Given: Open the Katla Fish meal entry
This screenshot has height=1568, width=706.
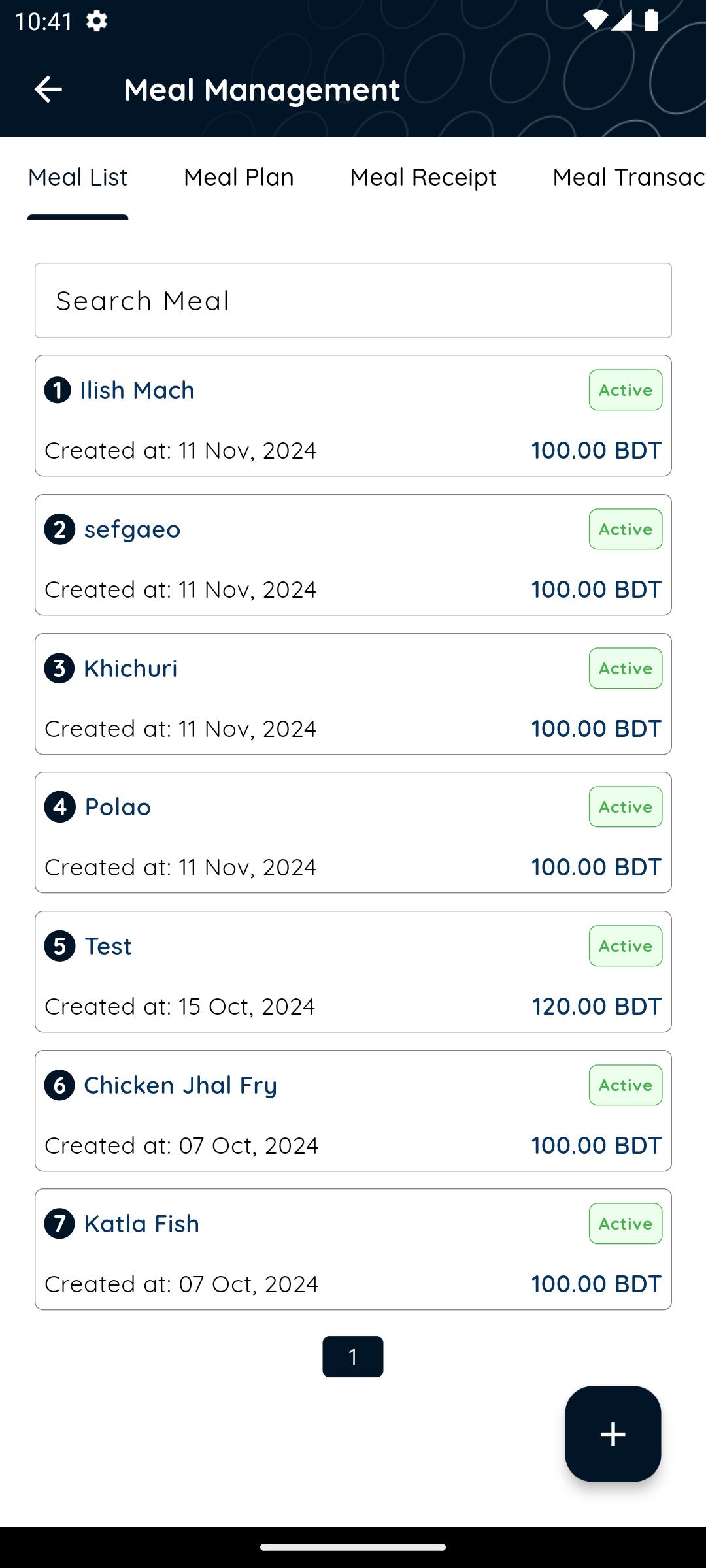Looking at the screenshot, I should click(353, 1249).
